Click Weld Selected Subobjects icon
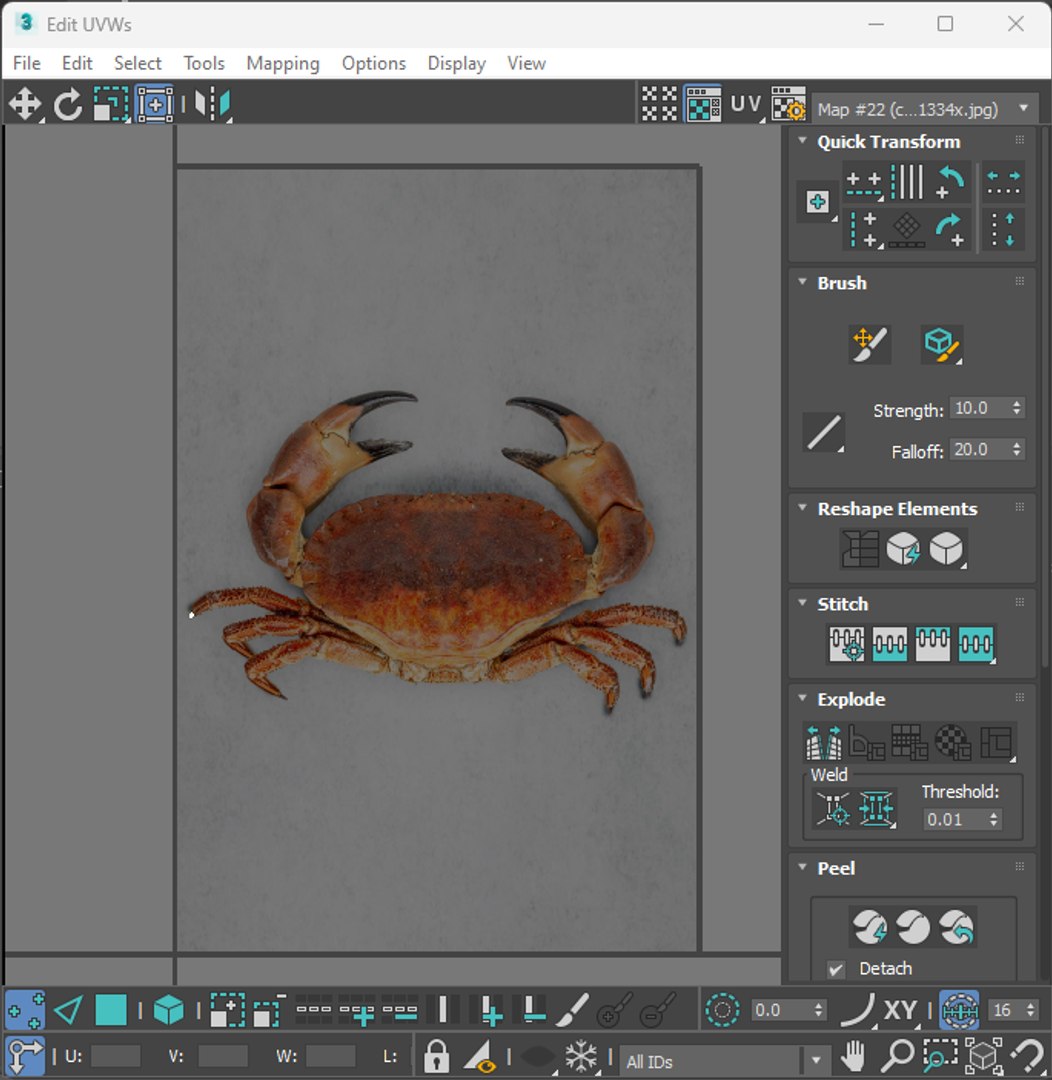The image size is (1052, 1080). (x=876, y=808)
